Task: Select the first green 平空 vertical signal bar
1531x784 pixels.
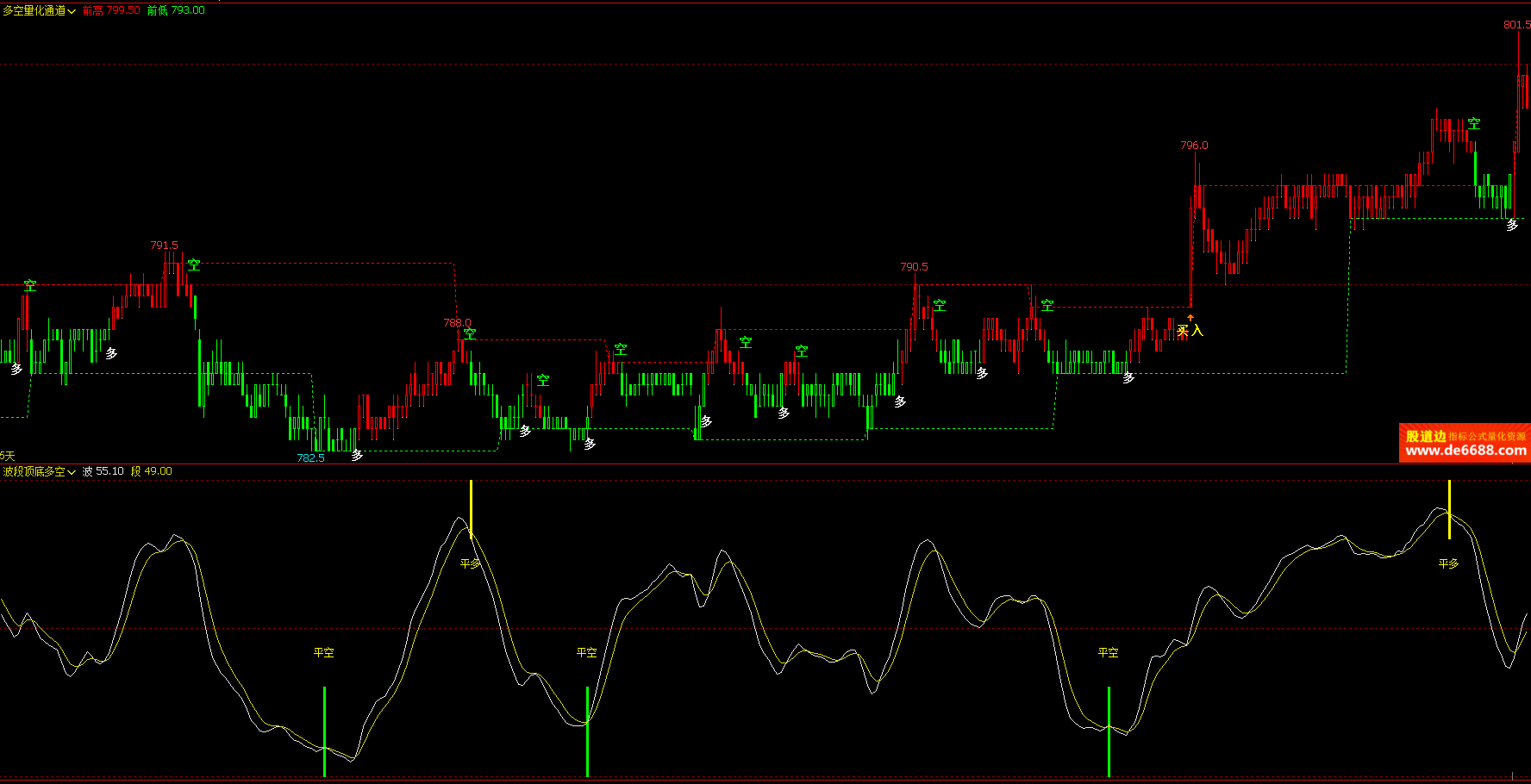Action: [x=324, y=731]
